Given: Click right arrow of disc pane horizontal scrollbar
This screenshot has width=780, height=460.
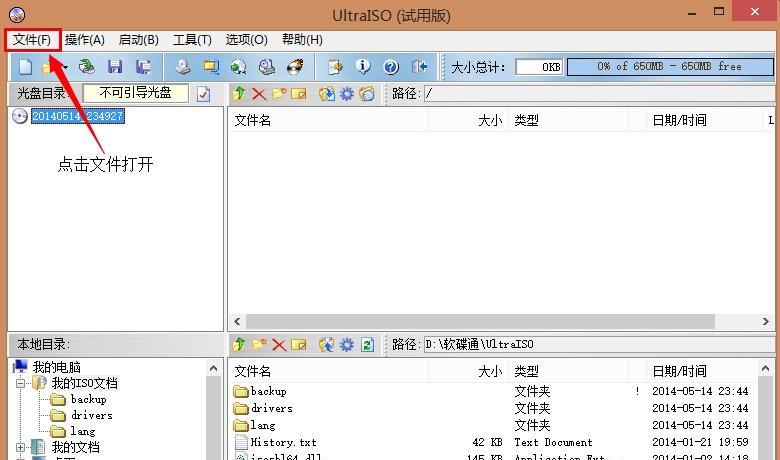Looking at the screenshot, I should (x=766, y=322).
